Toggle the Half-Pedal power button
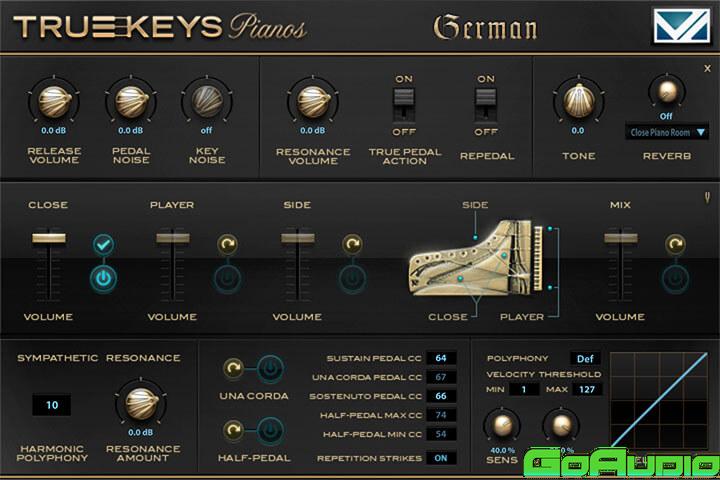This screenshot has width=720, height=480. [x=270, y=430]
